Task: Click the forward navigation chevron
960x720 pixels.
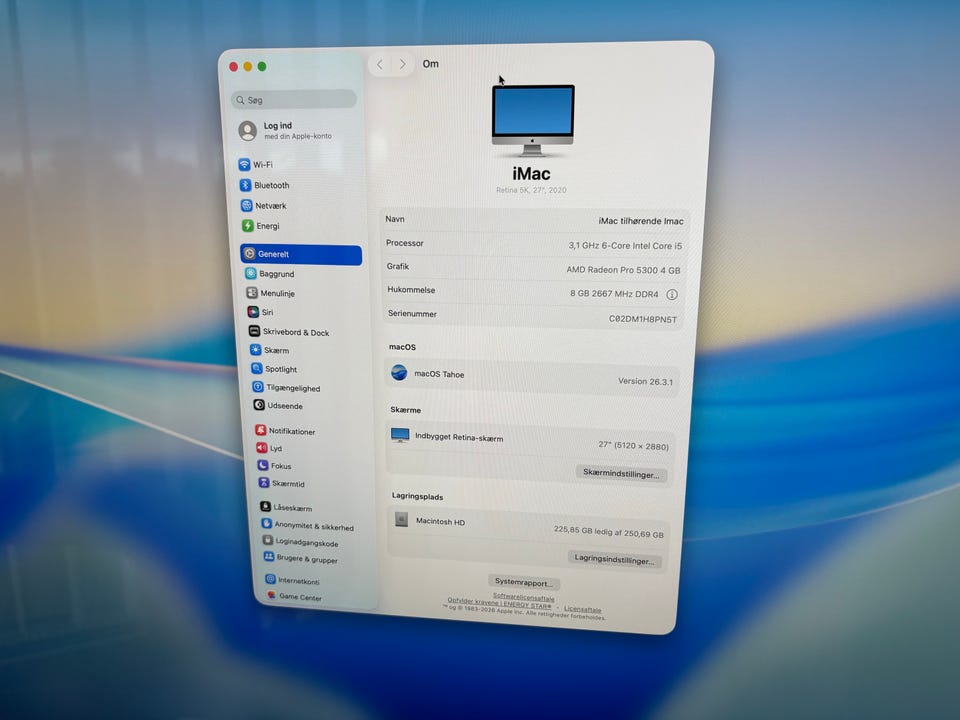Action: (403, 64)
